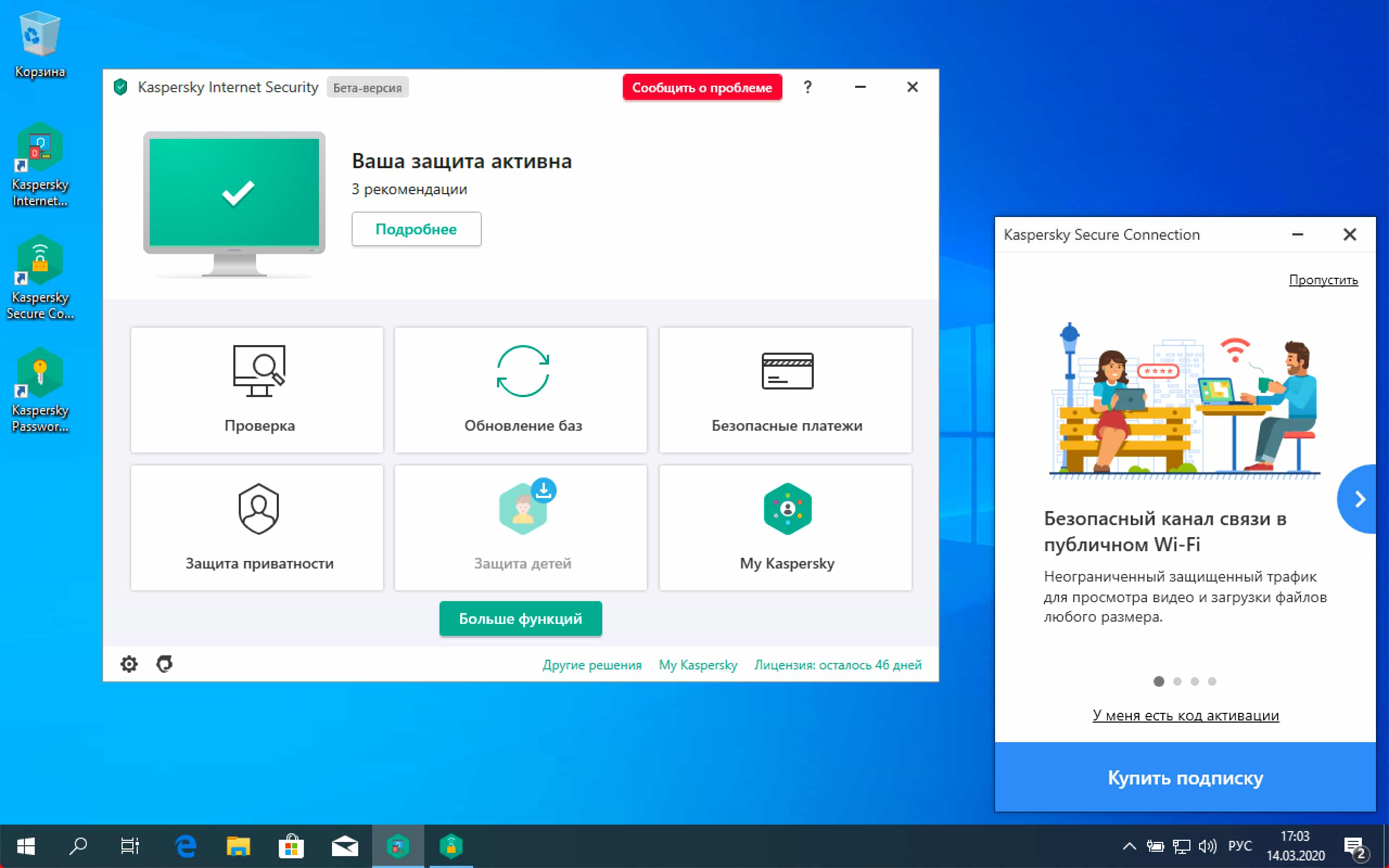The image size is (1389, 868).
Task: Select Kaspersky Internet Security desktop shortcut
Action: click(x=40, y=165)
